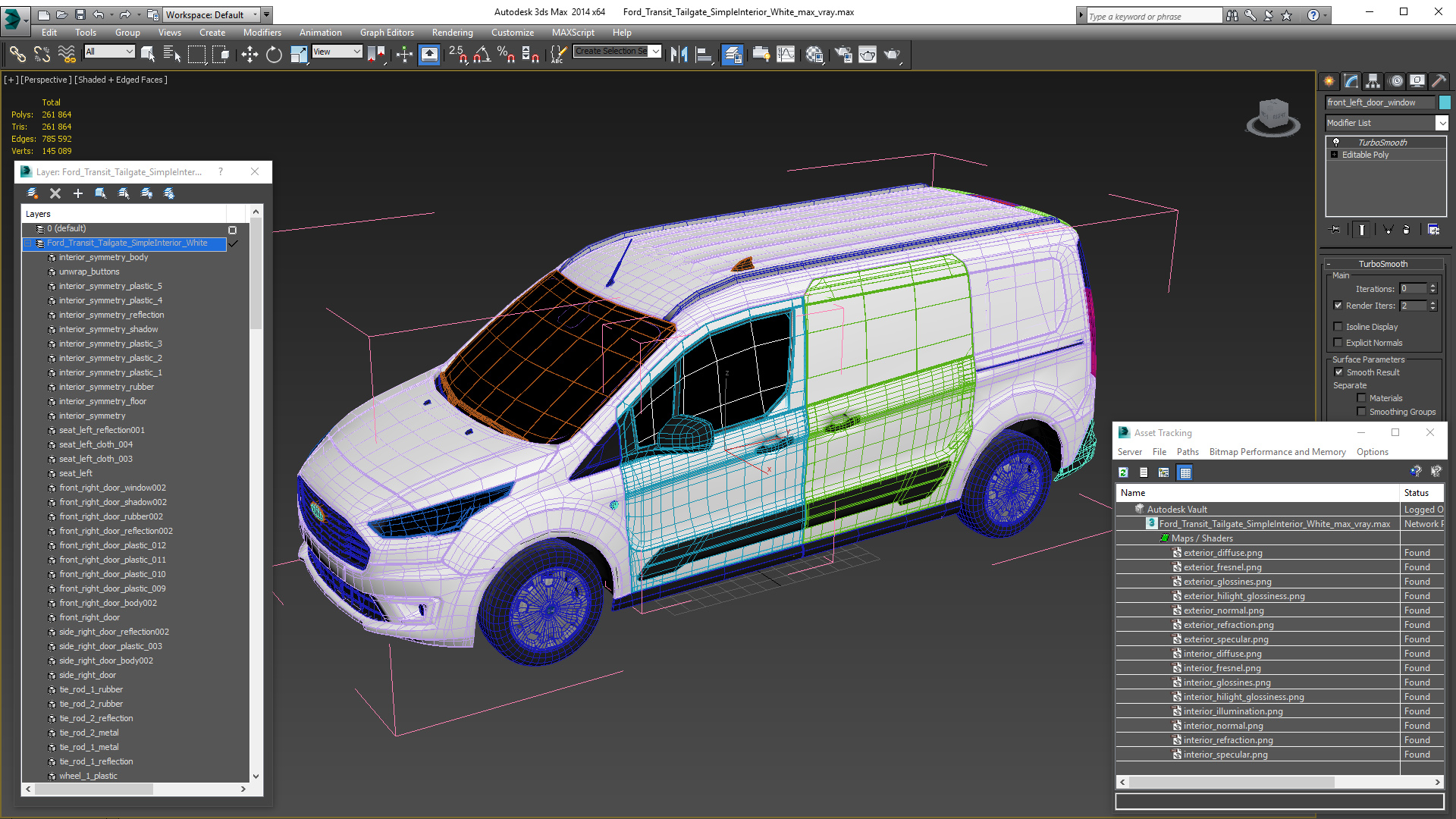Open Bitmap Performance and Memory menu
The image size is (1456, 819).
[1277, 452]
